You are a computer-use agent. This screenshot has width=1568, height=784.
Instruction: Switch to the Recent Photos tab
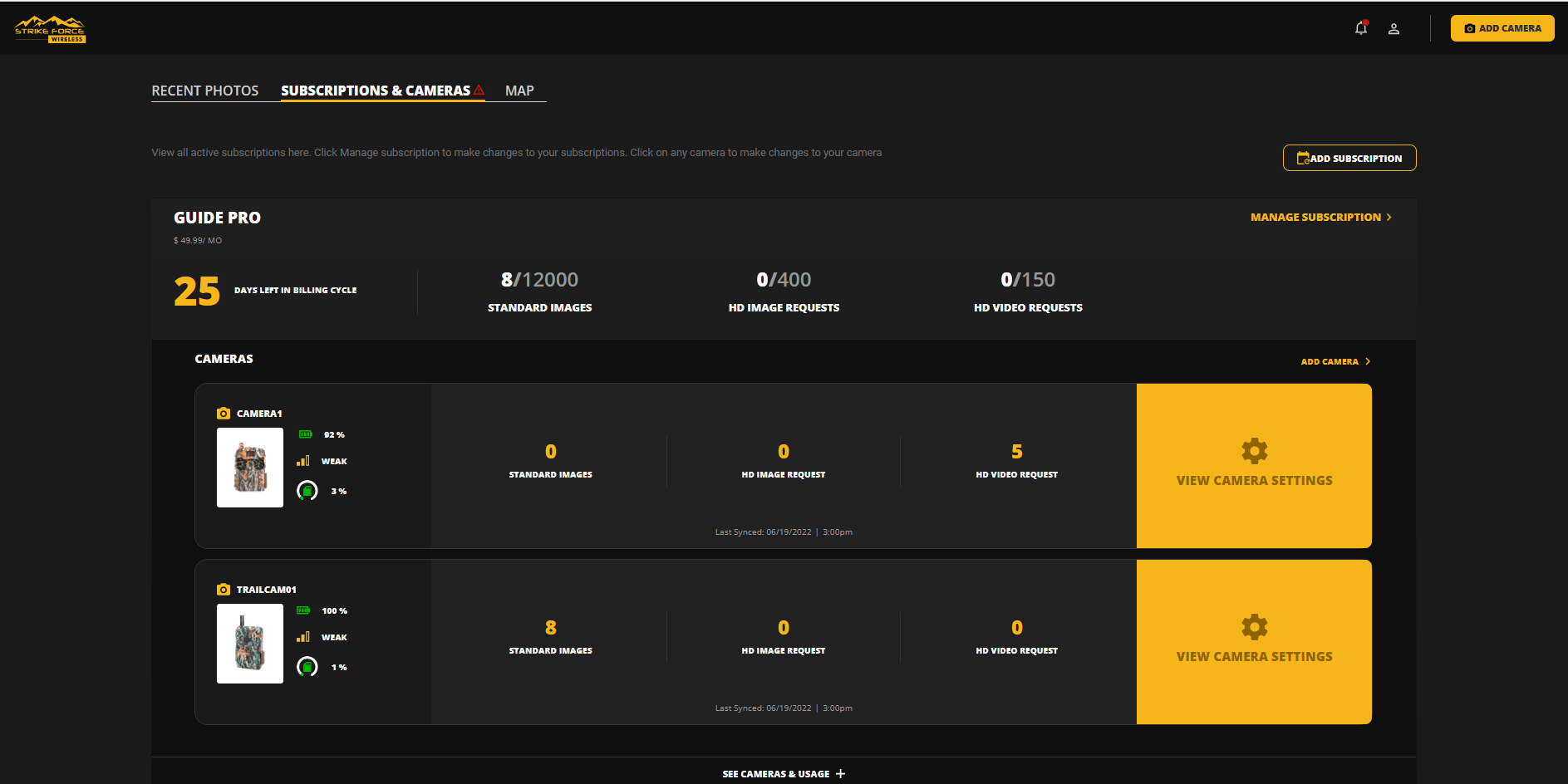point(204,91)
